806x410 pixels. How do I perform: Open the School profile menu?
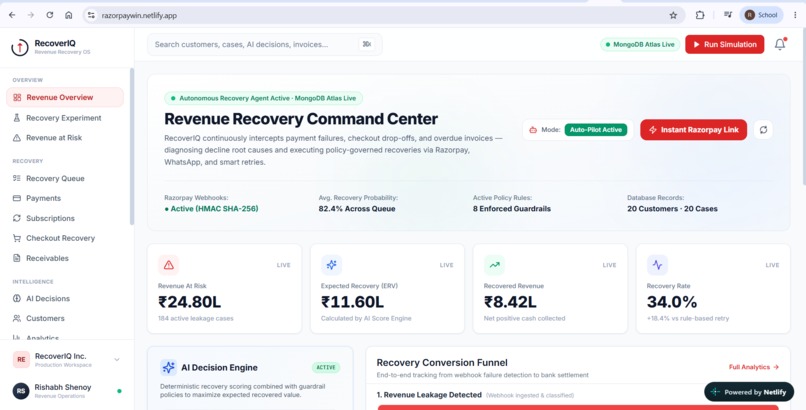point(761,15)
